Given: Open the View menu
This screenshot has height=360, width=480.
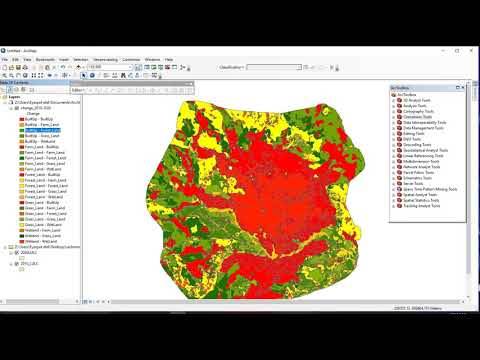Looking at the screenshot, I should tap(27, 60).
